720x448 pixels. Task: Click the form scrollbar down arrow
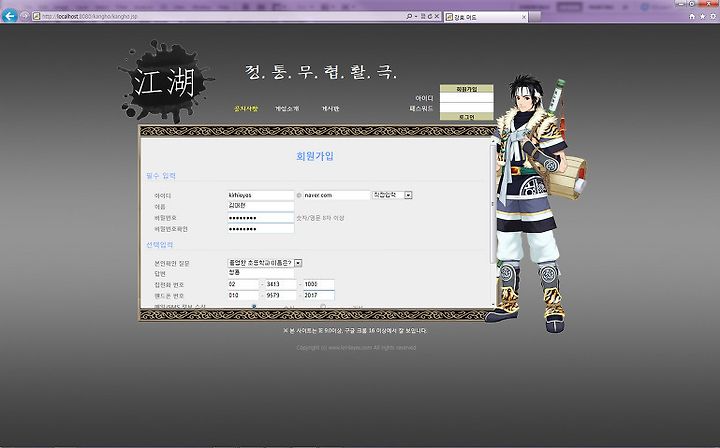493,304
